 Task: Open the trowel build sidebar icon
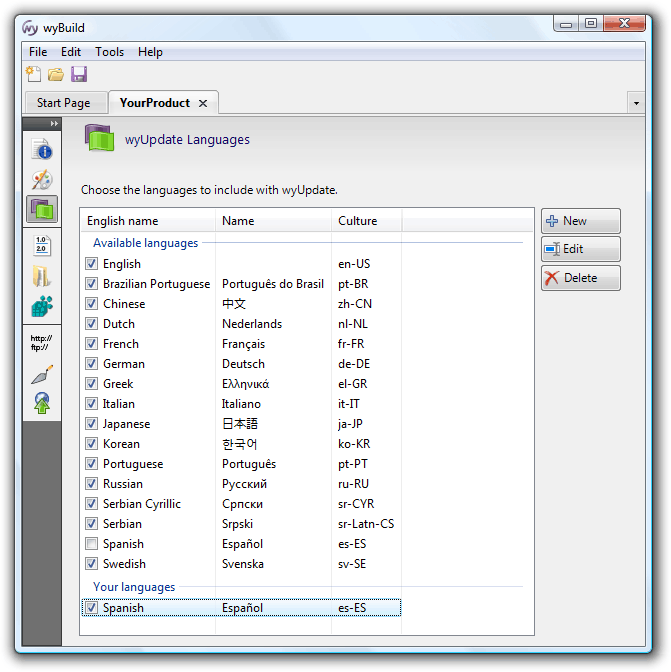point(42,374)
